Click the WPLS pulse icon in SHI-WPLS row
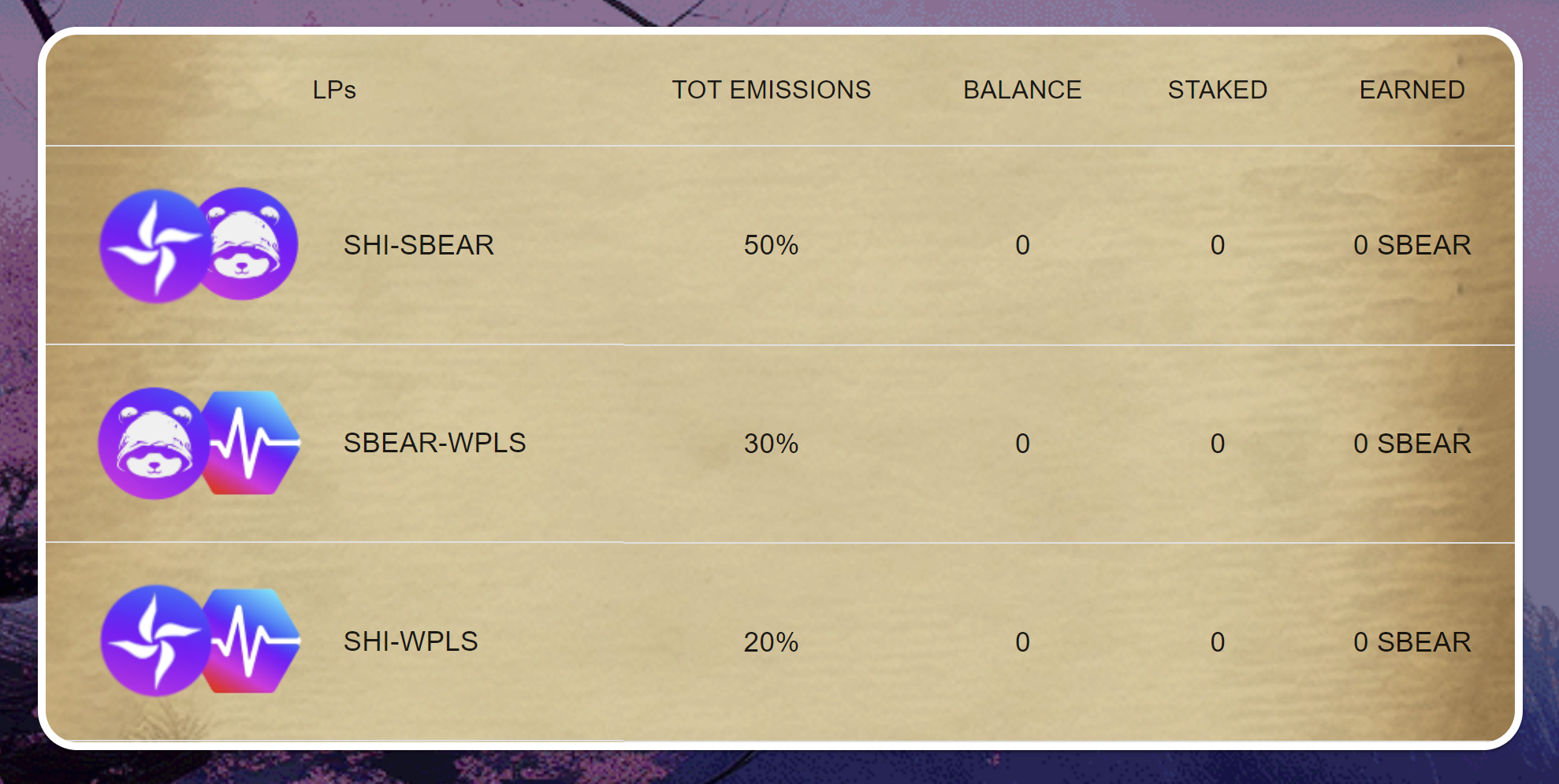1559x784 pixels. pyautogui.click(x=252, y=641)
